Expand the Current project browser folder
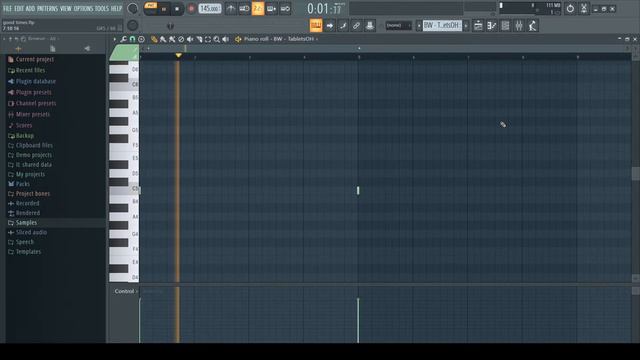This screenshot has width=640, height=360. 35,60
